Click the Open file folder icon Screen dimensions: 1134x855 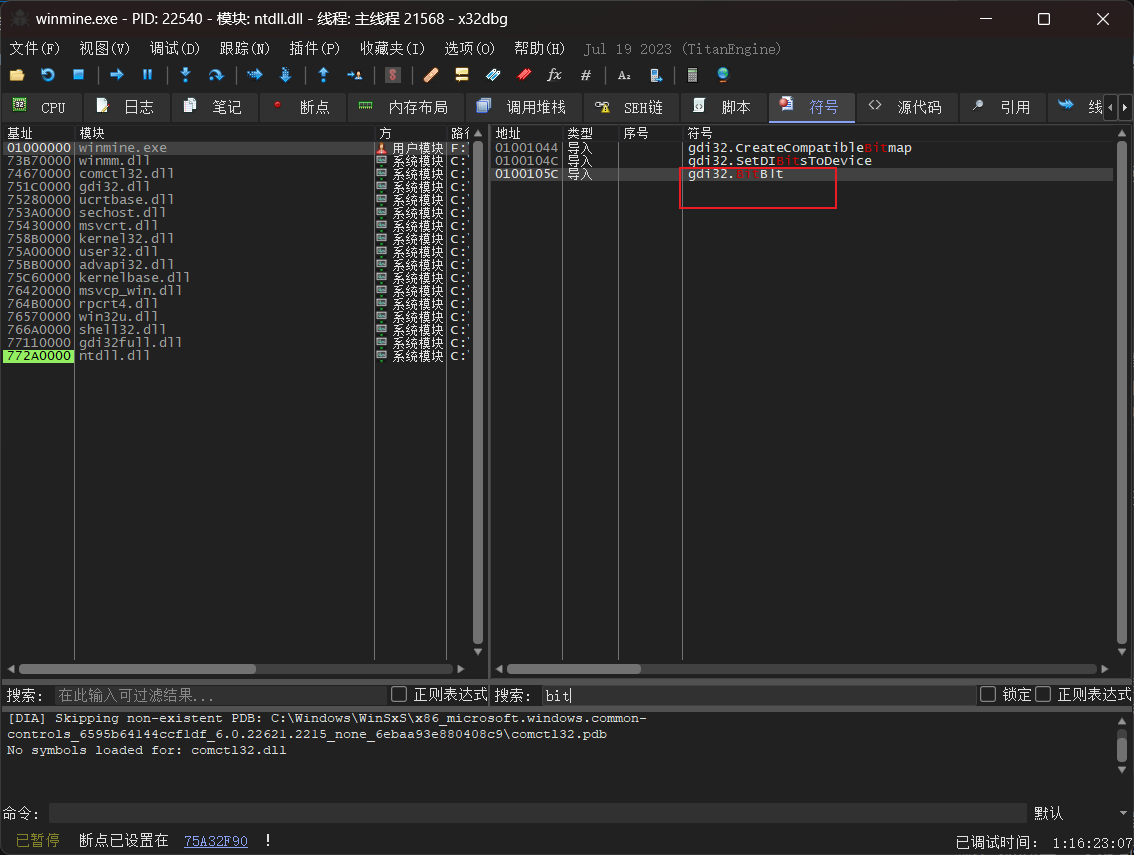pos(17,75)
